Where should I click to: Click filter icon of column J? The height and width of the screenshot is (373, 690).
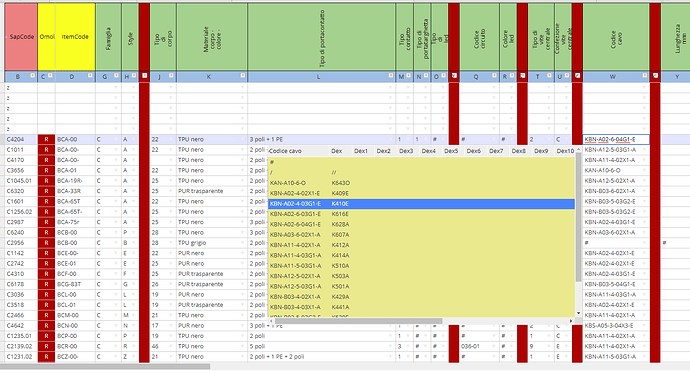coord(171,76)
